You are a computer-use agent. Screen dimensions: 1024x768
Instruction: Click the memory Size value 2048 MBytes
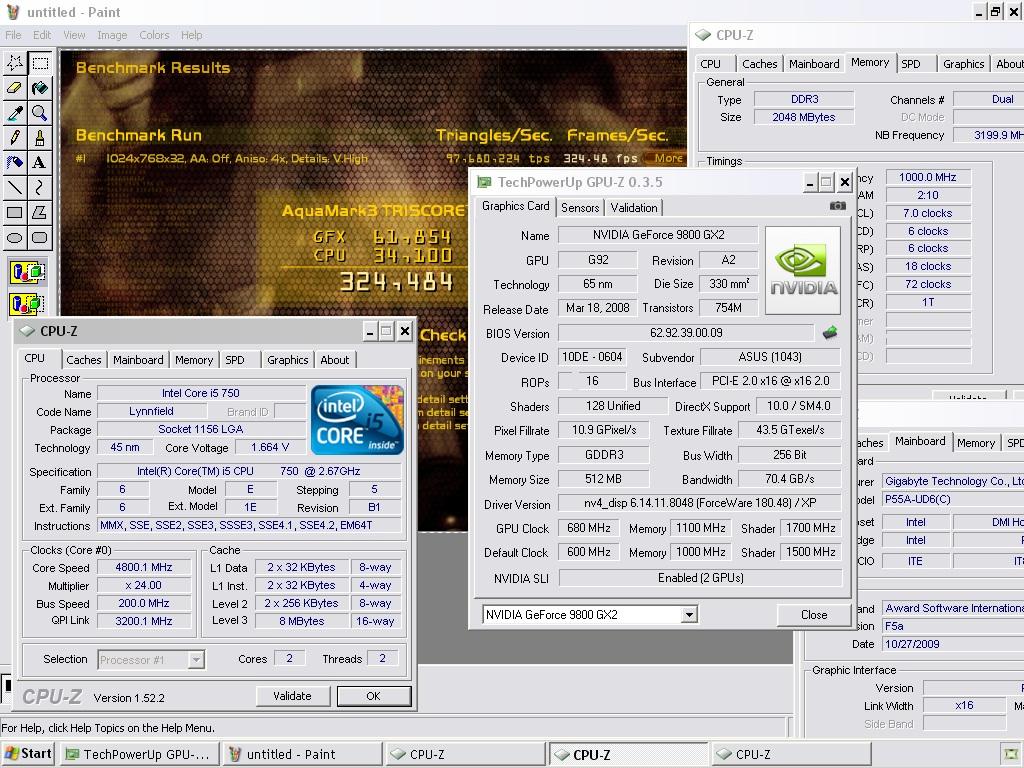pyautogui.click(x=804, y=117)
